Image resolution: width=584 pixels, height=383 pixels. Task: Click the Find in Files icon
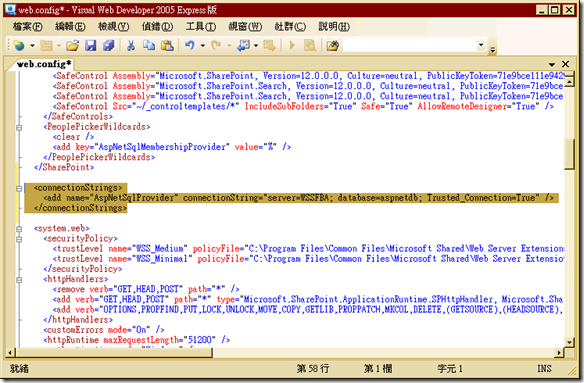(x=333, y=46)
